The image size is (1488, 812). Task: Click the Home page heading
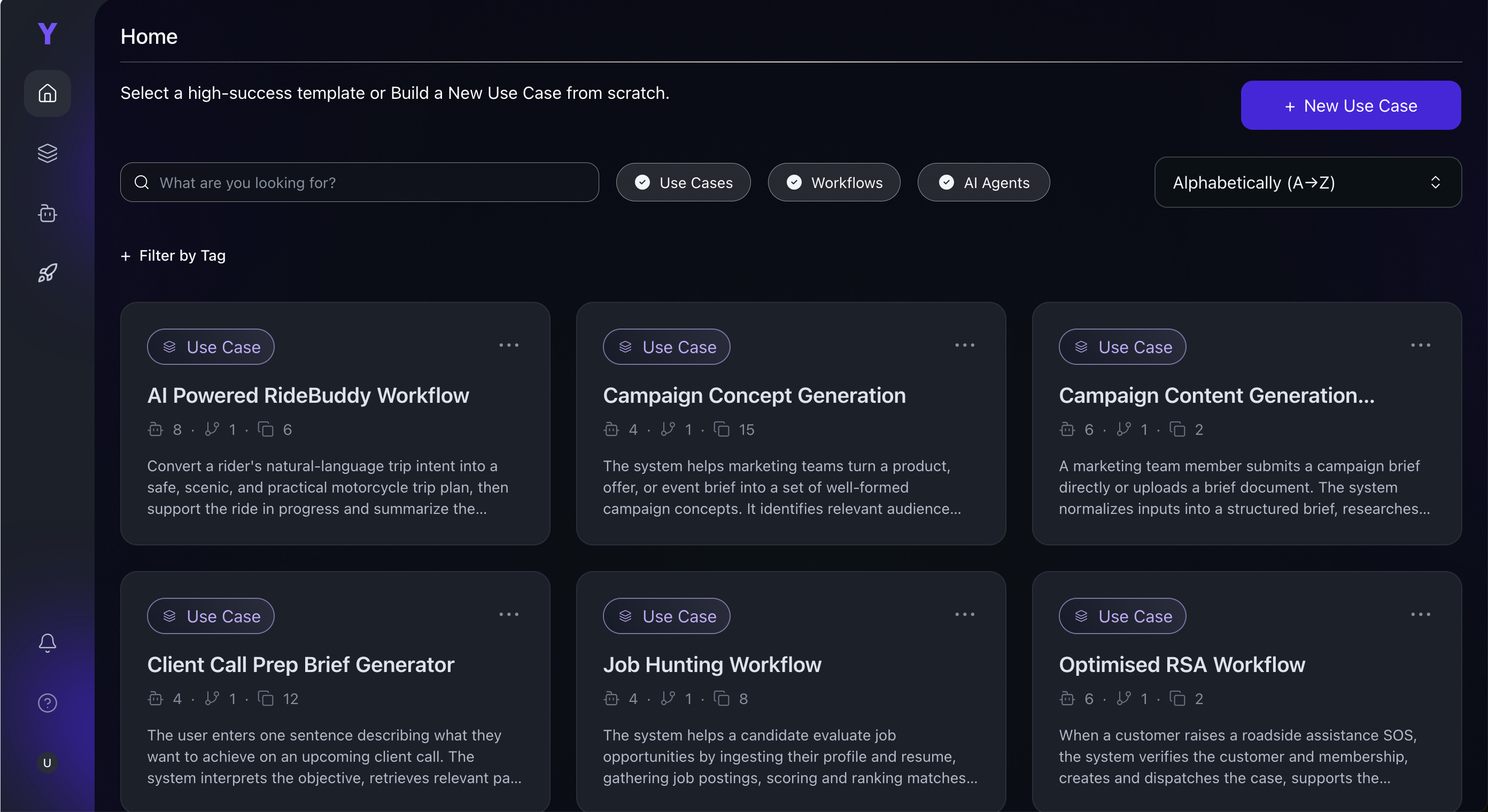pos(149,36)
